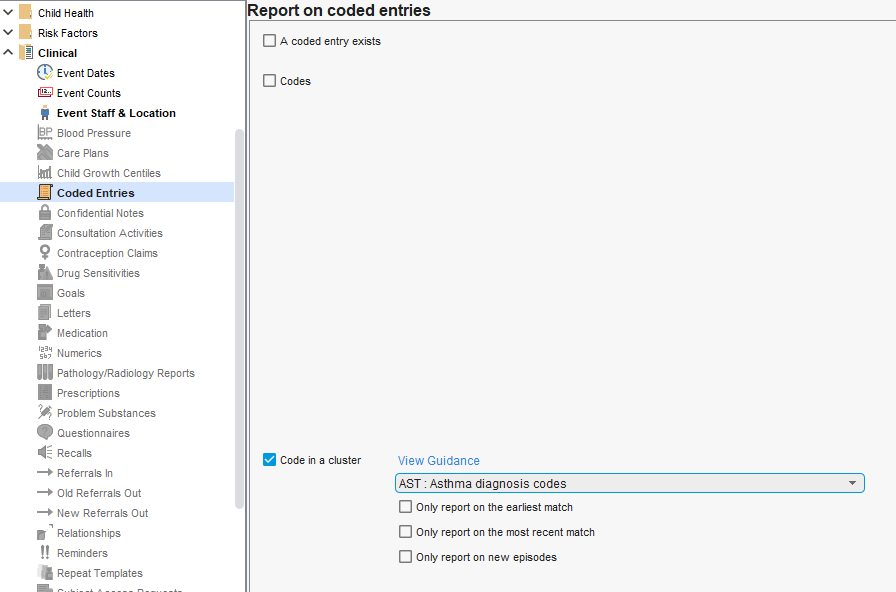This screenshot has width=896, height=592.
Task: Click the Blood Pressure BP icon
Action: click(x=45, y=133)
